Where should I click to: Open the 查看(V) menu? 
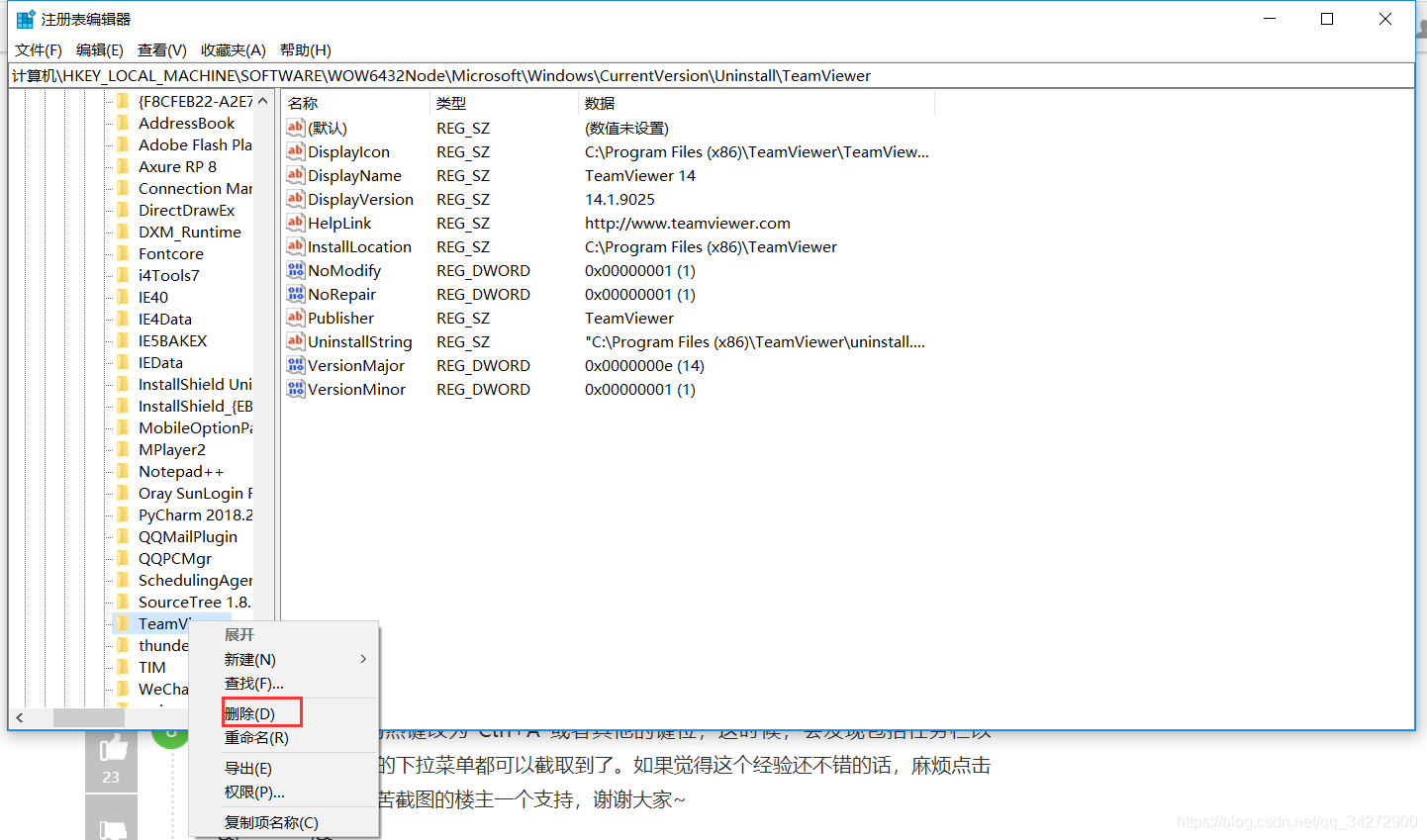click(x=162, y=49)
